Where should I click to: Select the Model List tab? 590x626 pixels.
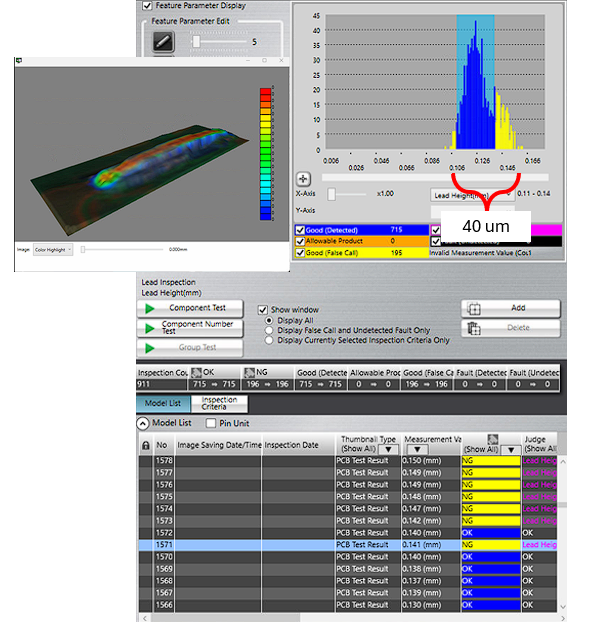coord(163,403)
